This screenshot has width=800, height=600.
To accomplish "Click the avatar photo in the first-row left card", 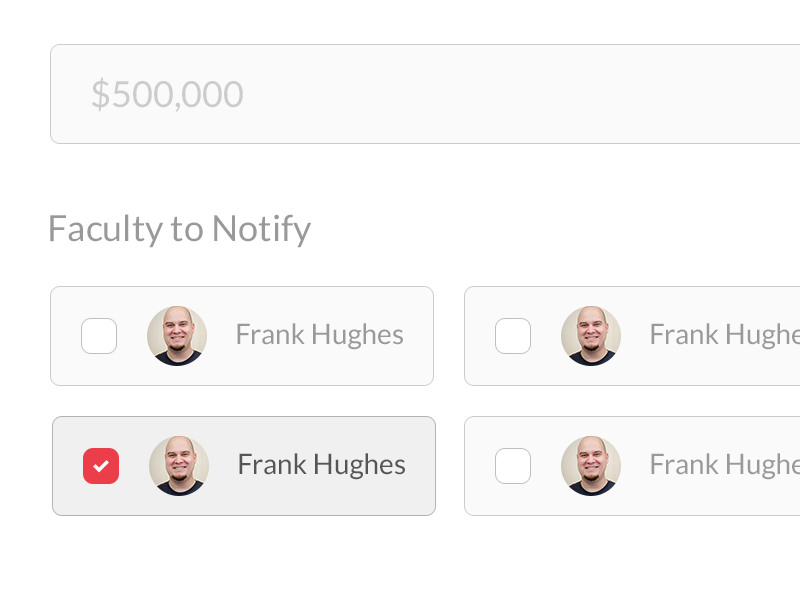I will (177, 336).
